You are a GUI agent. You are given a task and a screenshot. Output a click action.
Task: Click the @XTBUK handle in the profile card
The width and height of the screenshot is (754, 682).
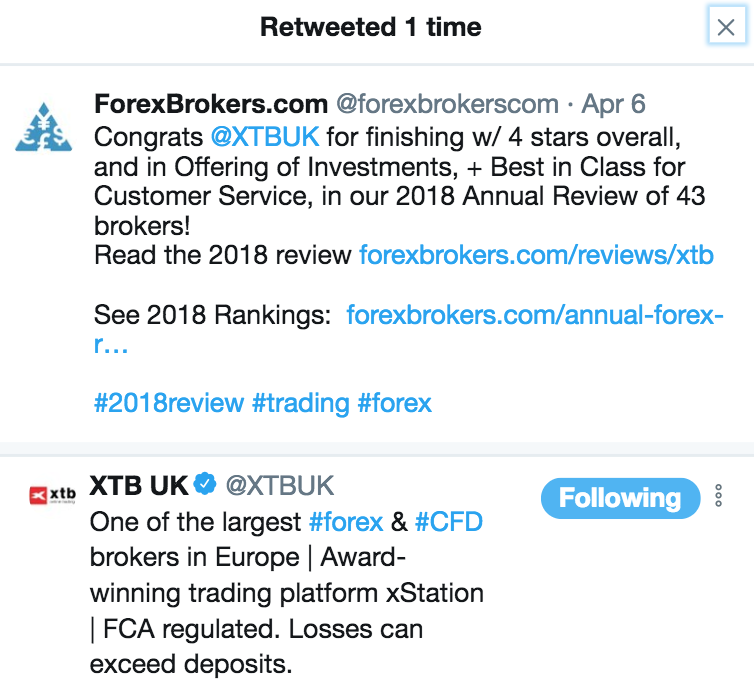tap(280, 486)
